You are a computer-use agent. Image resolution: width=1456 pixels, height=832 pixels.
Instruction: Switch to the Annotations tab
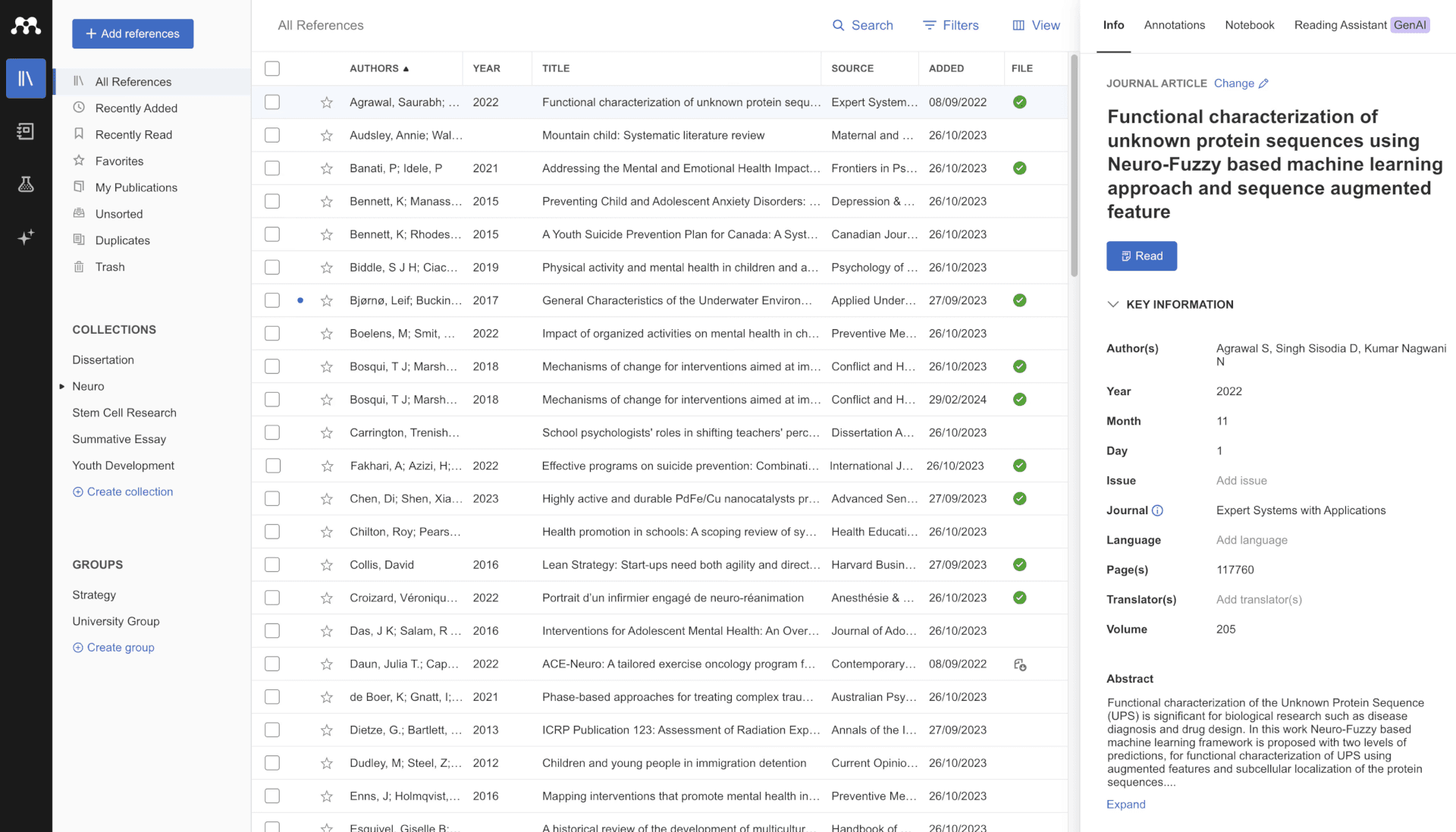1174,25
